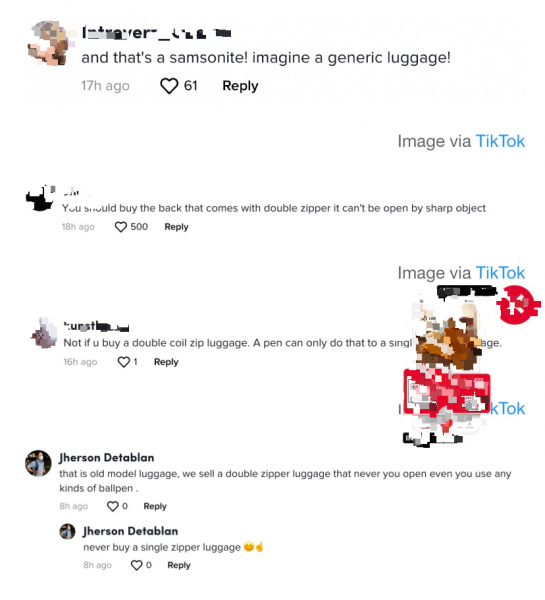This screenshot has height=600, width=545.
Task: Like the double coil zip luggage comment
Action: click(x=124, y=362)
